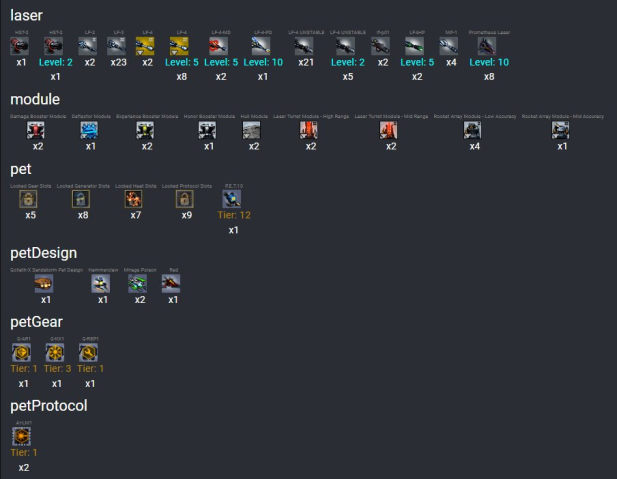The height and width of the screenshot is (479, 617).
Task: Click the Experience Booster Module icon
Action: (x=145, y=130)
